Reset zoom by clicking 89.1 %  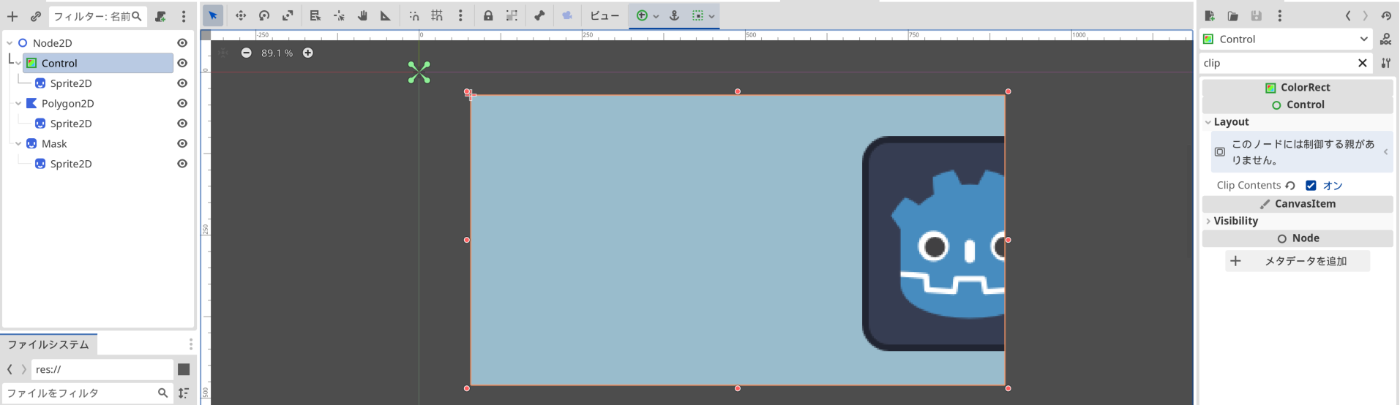(x=277, y=53)
